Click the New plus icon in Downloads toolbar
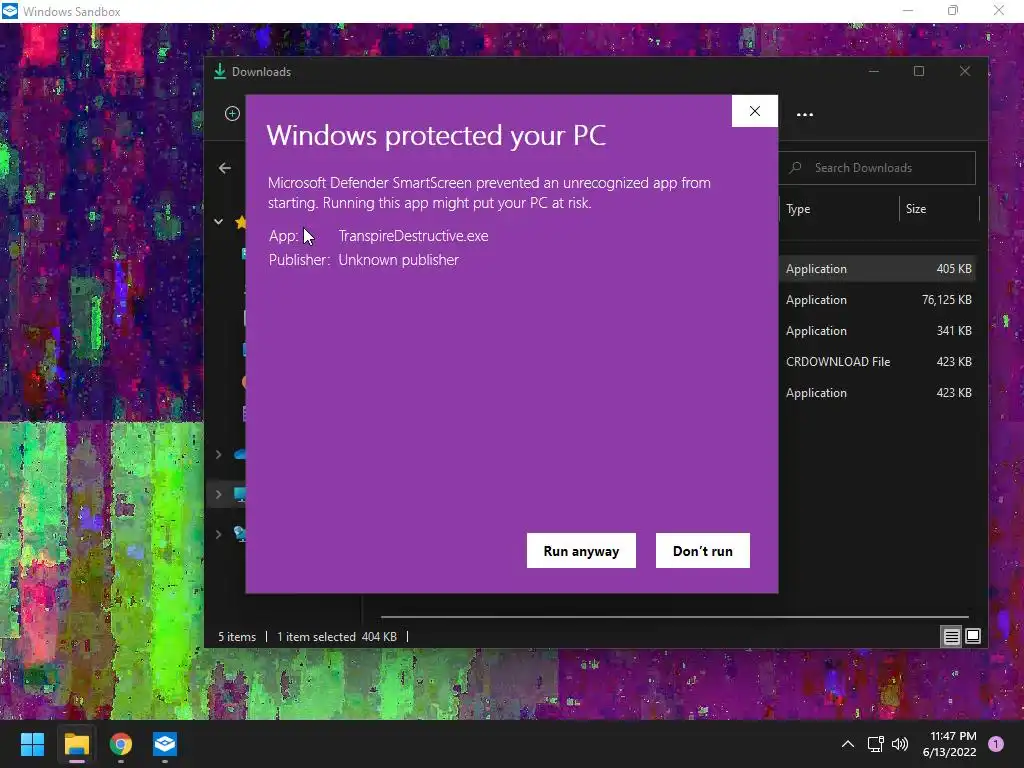This screenshot has height=768, width=1024. (232, 114)
